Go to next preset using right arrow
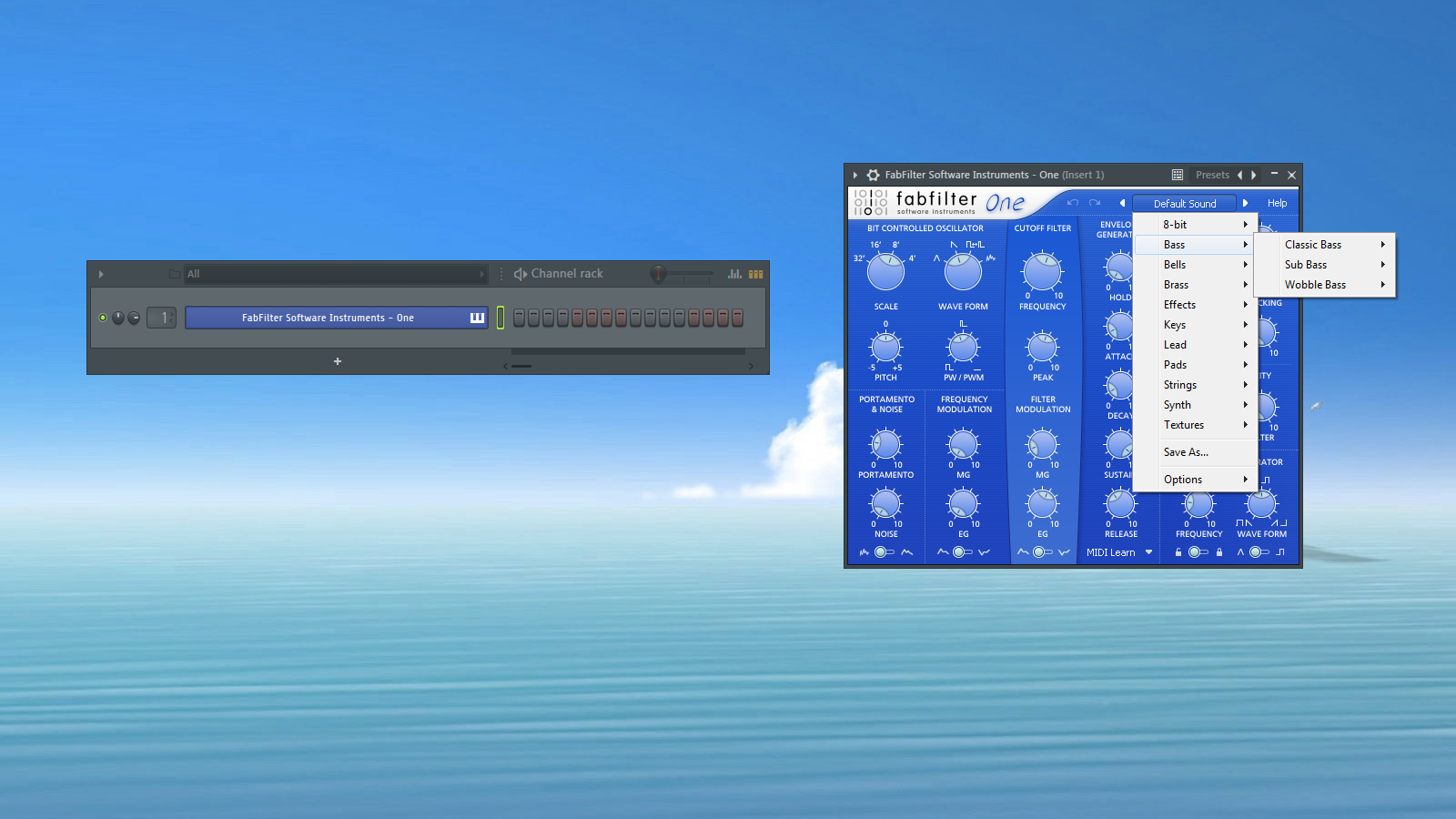This screenshot has width=1456, height=819. 1246,203
